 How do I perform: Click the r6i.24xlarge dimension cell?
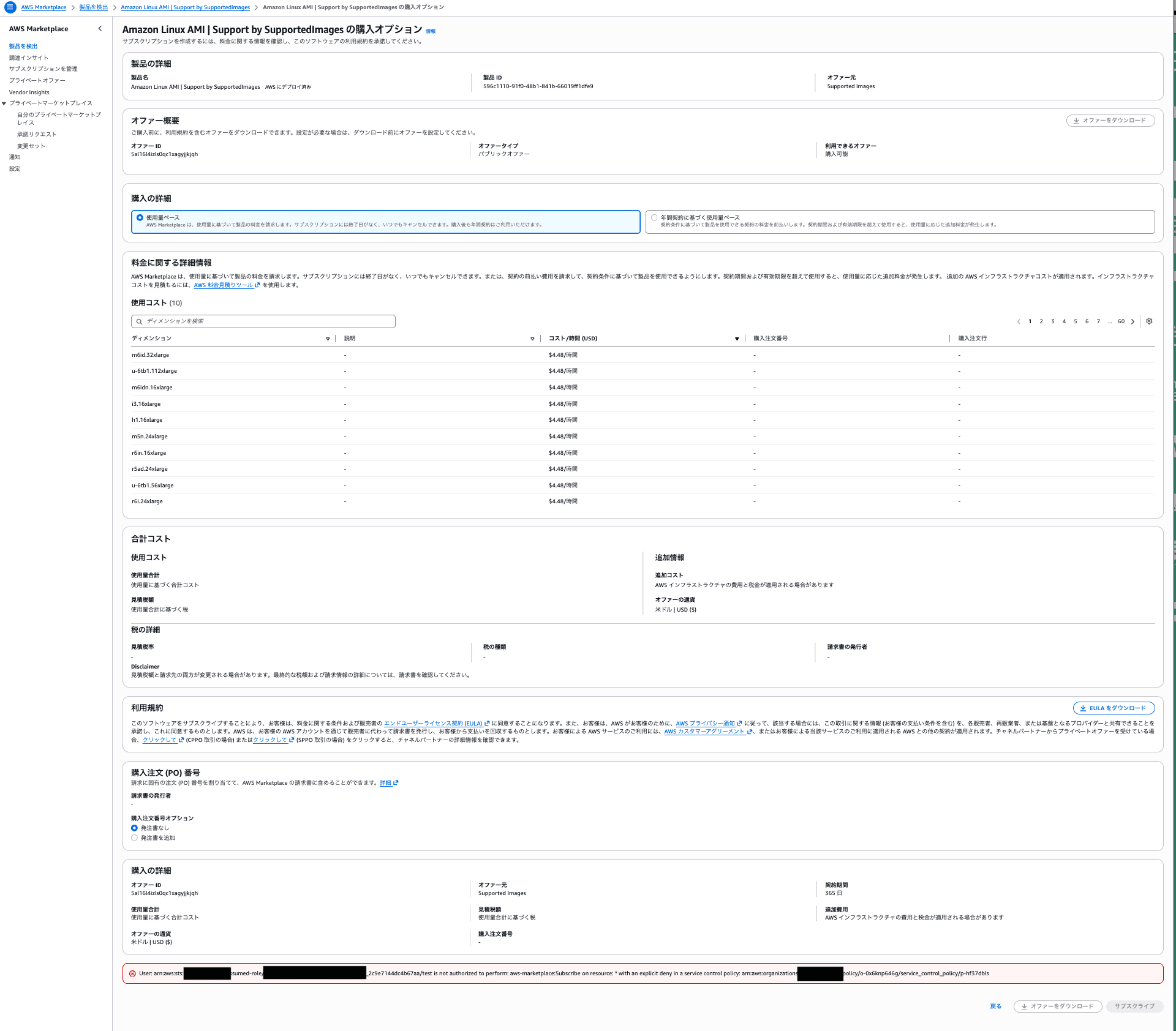point(148,501)
